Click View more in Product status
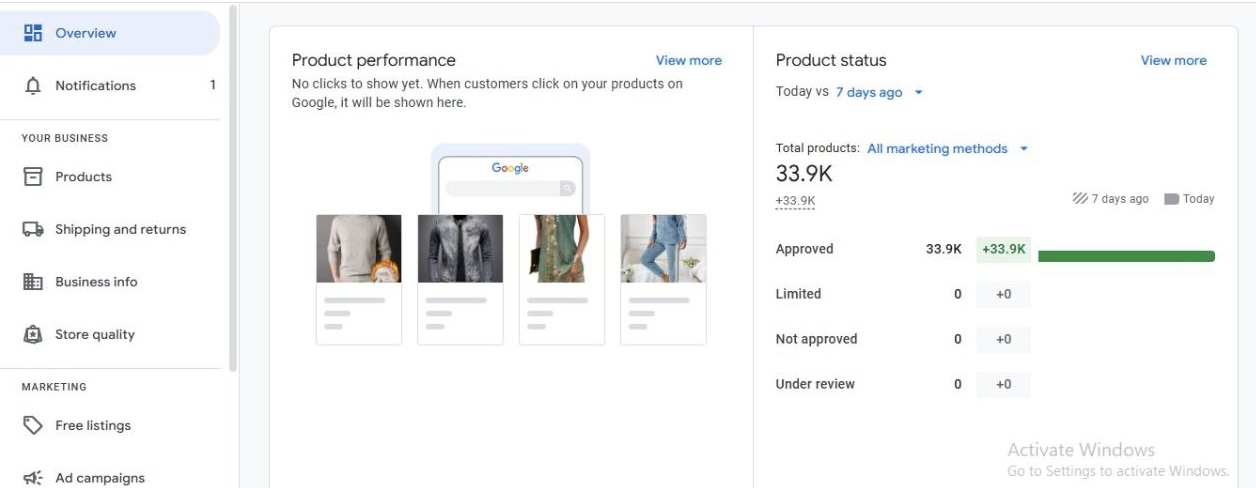Image resolution: width=1256 pixels, height=488 pixels. 1173,60
